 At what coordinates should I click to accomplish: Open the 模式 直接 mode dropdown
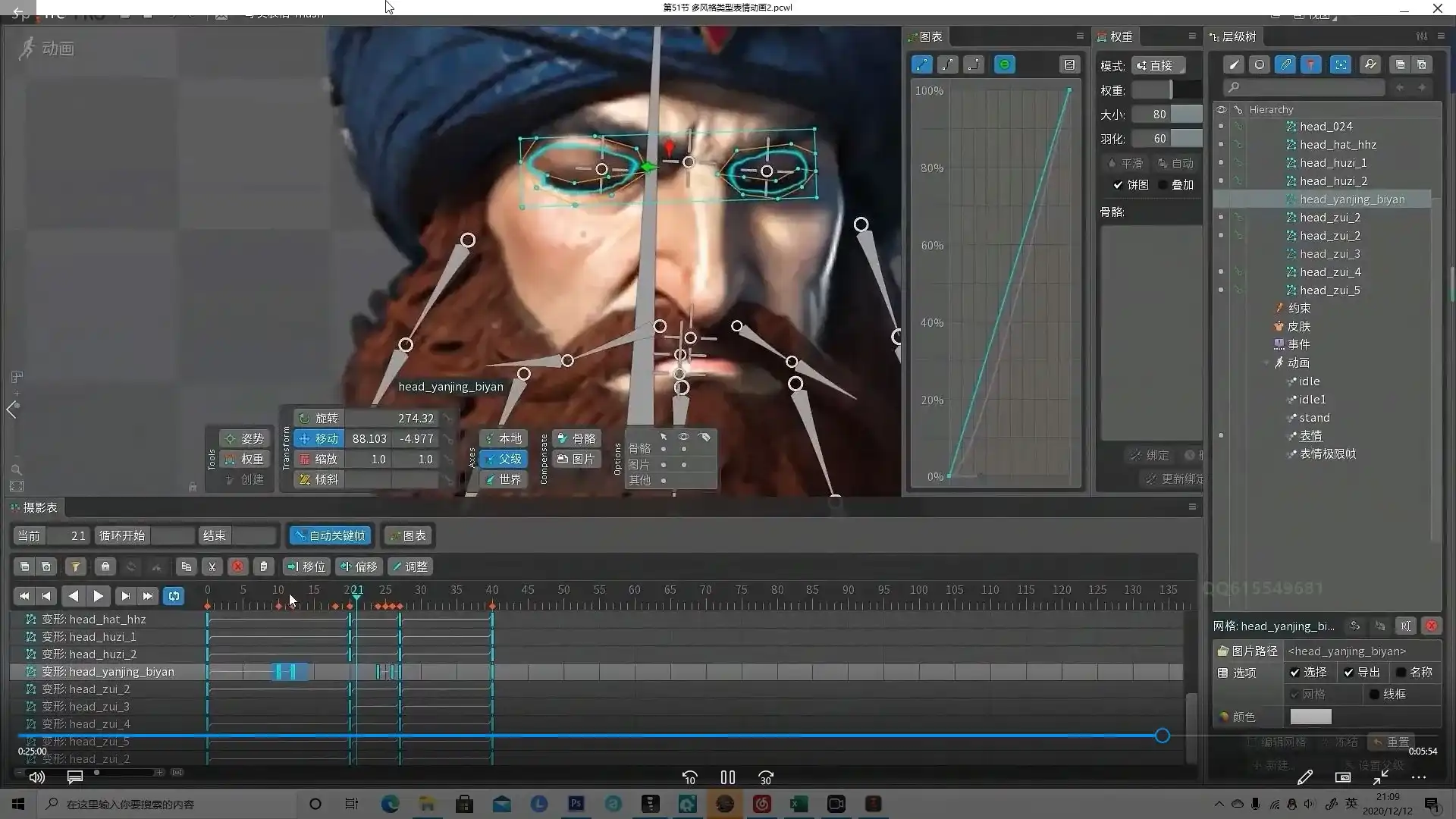[x=1158, y=66]
